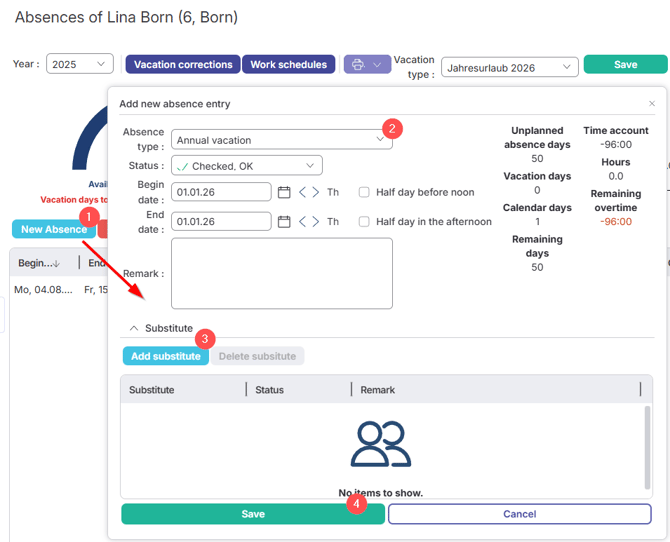The image size is (670, 542).
Task: Enable Half day in the afternoon checkbox
Action: click(x=365, y=222)
